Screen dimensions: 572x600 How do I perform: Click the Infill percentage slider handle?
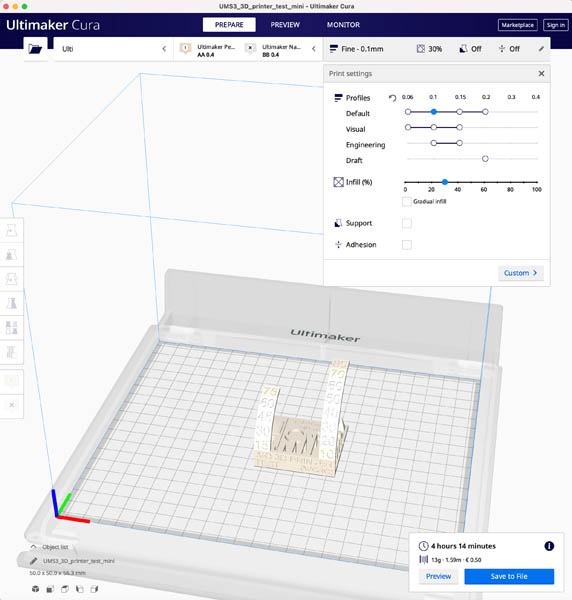coord(445,182)
